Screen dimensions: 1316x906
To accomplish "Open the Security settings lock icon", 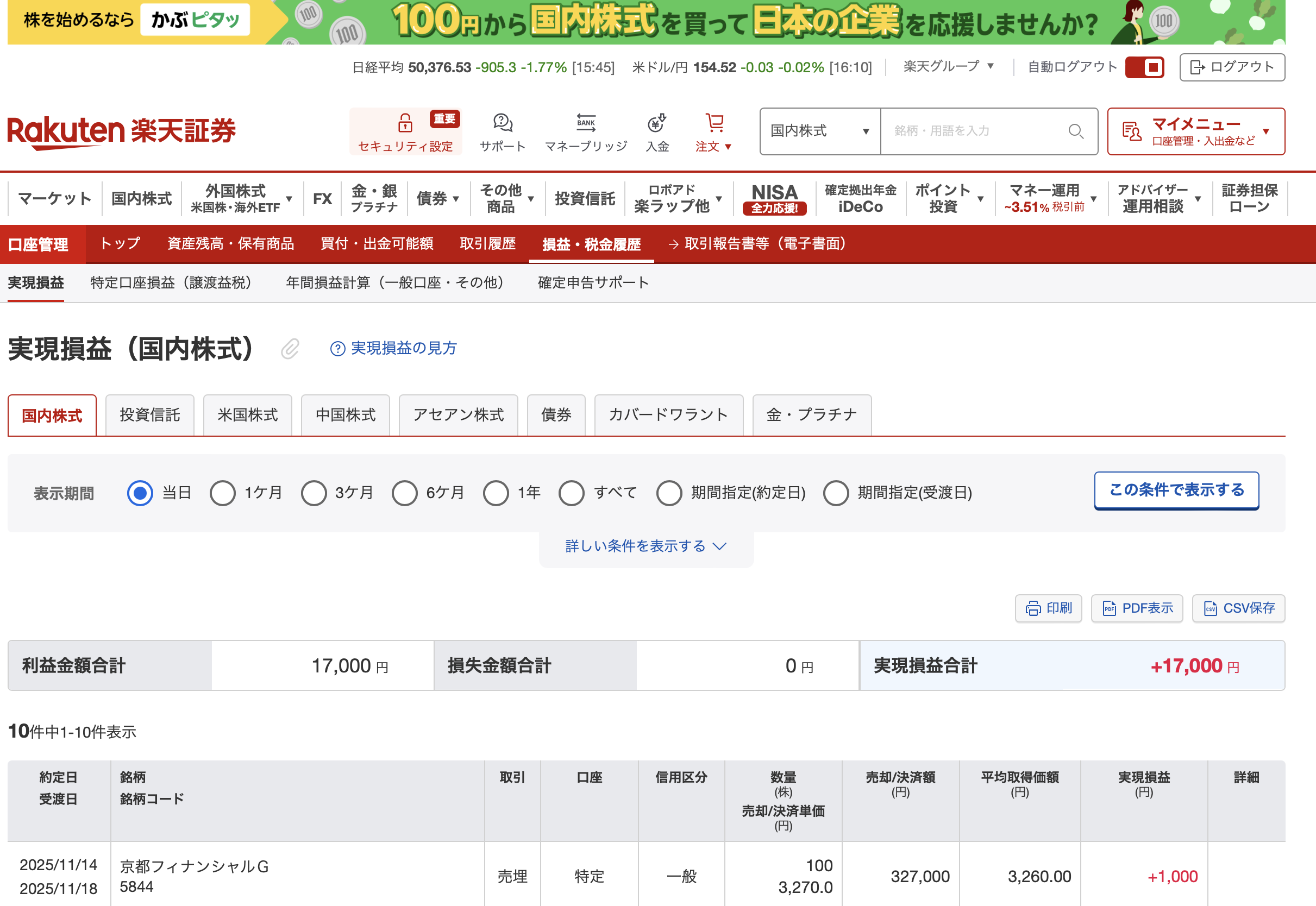I will click(x=405, y=123).
